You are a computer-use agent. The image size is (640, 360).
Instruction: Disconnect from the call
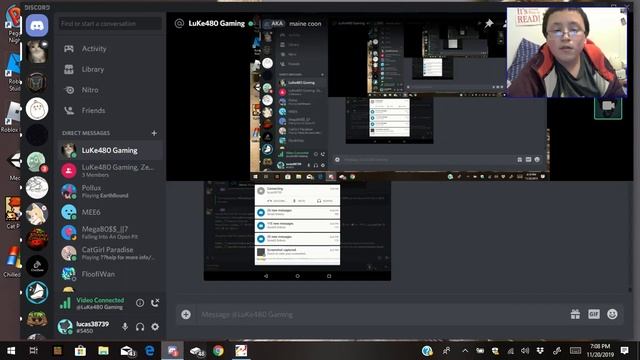155,303
